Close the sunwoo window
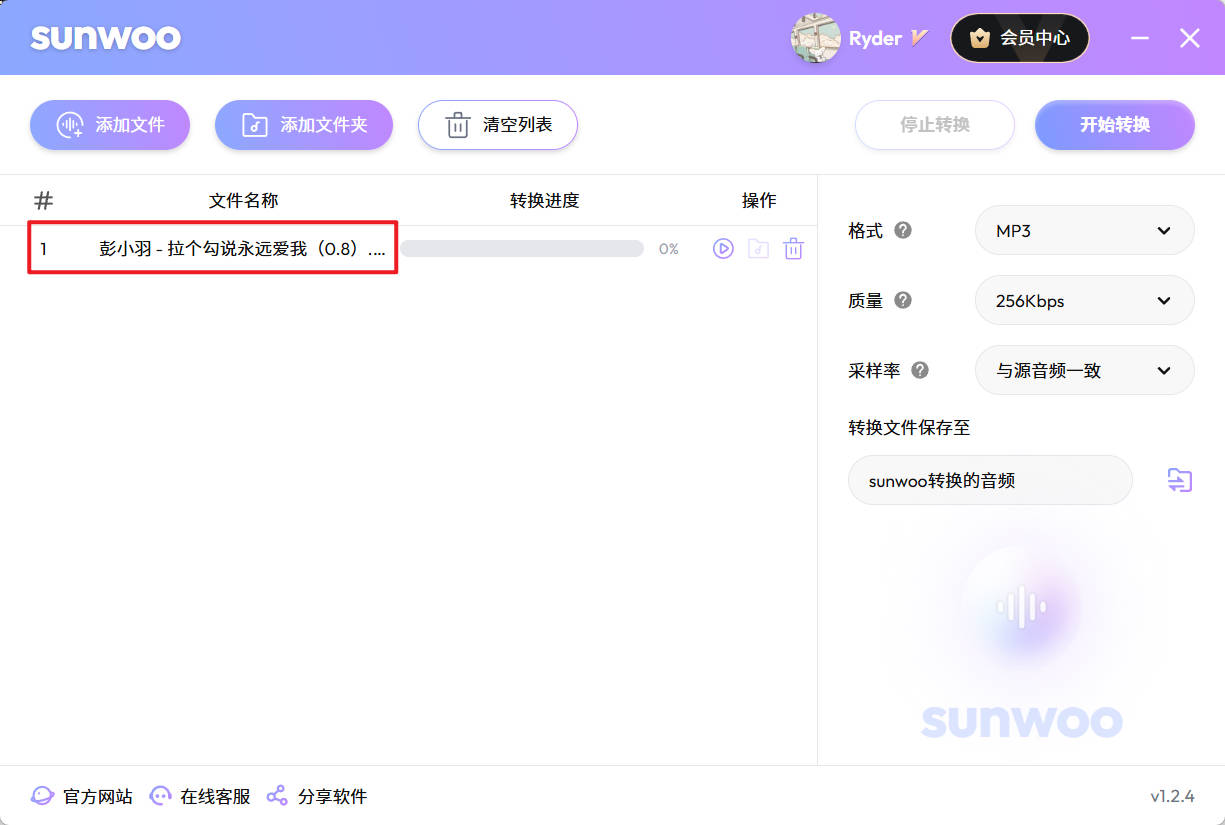The width and height of the screenshot is (1225, 825). [x=1189, y=38]
